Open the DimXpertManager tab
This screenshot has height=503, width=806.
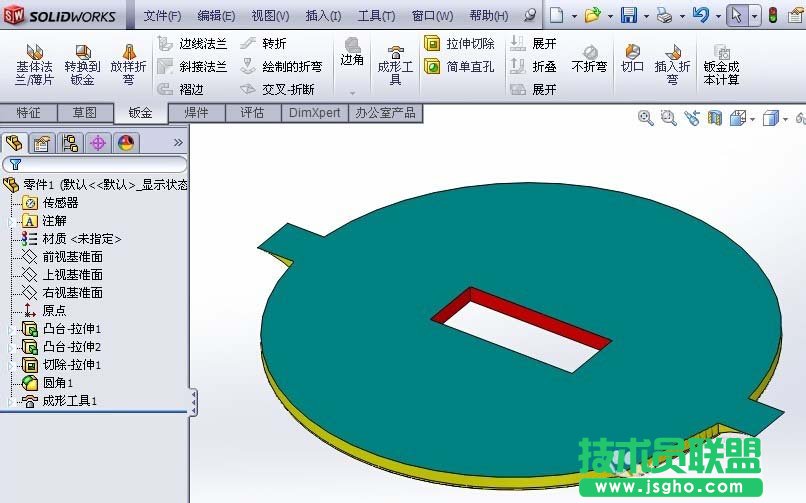(x=98, y=143)
